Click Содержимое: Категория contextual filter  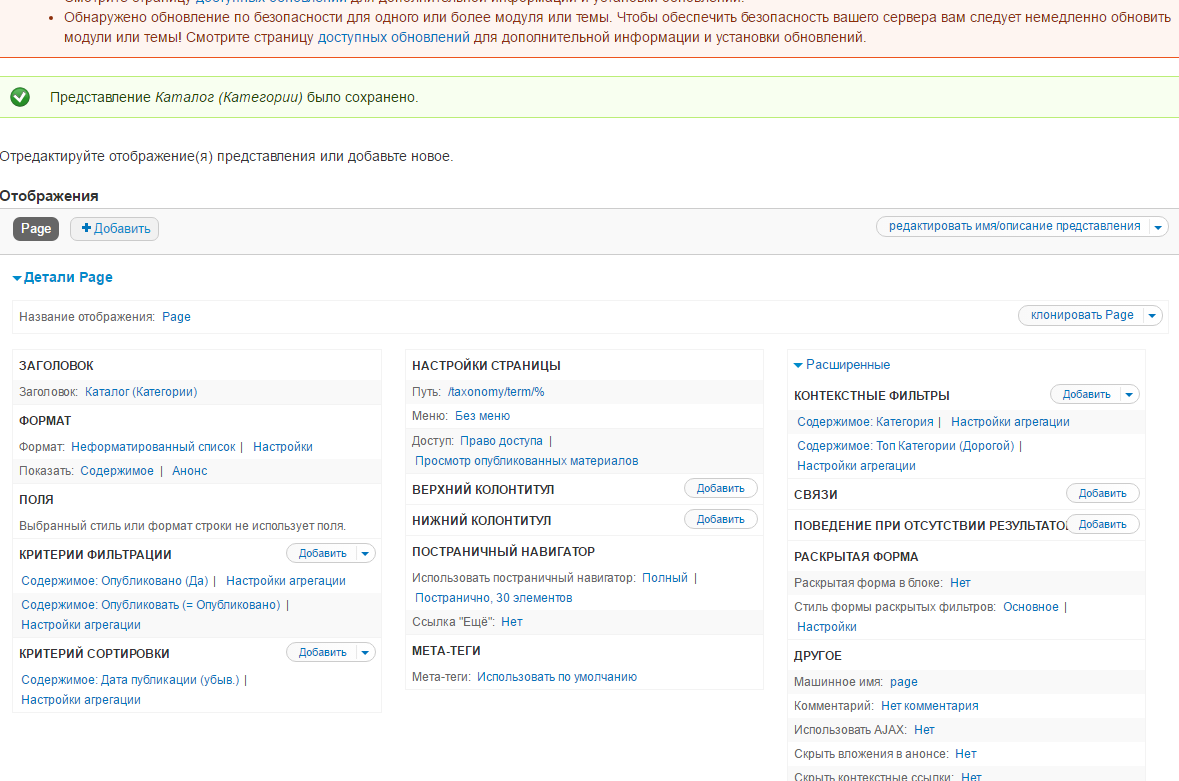coord(865,422)
